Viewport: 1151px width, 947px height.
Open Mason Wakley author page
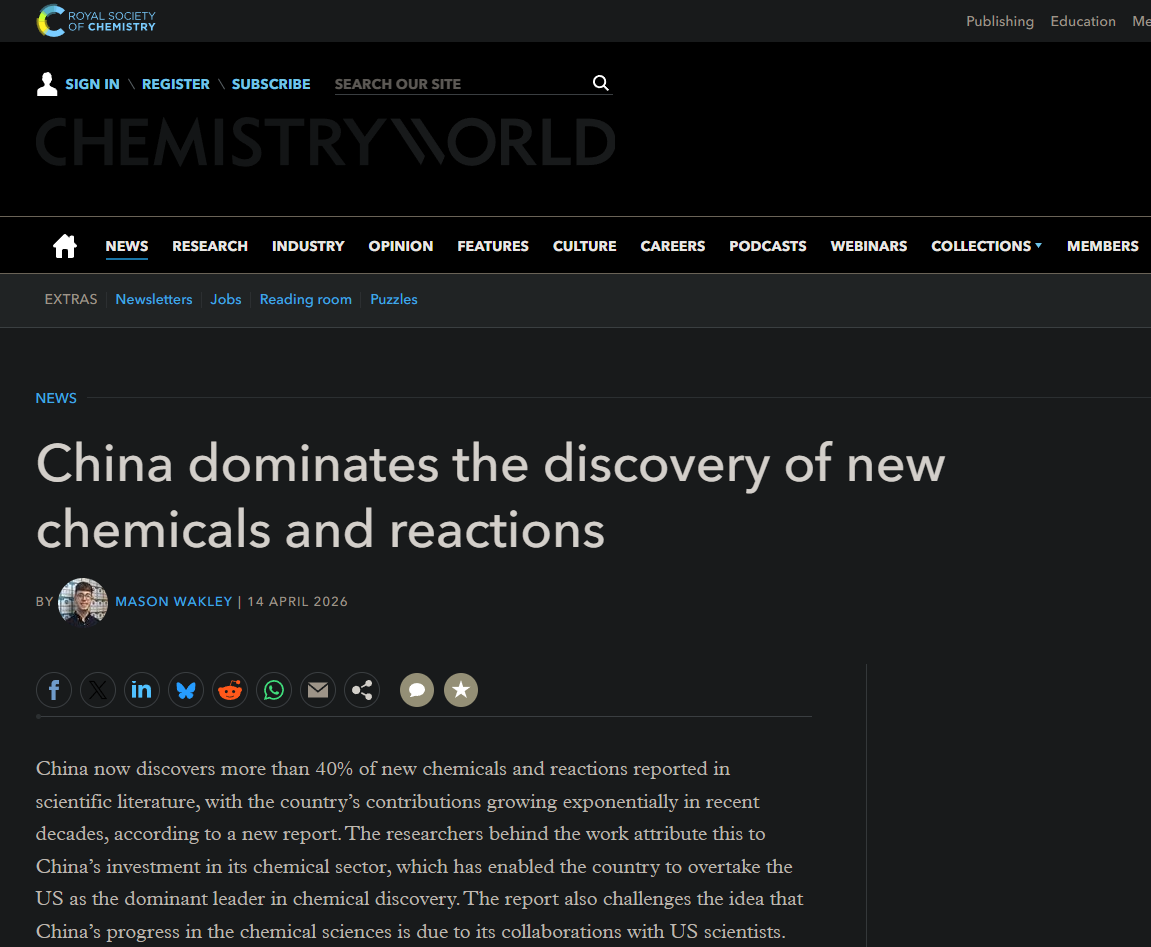click(x=173, y=601)
